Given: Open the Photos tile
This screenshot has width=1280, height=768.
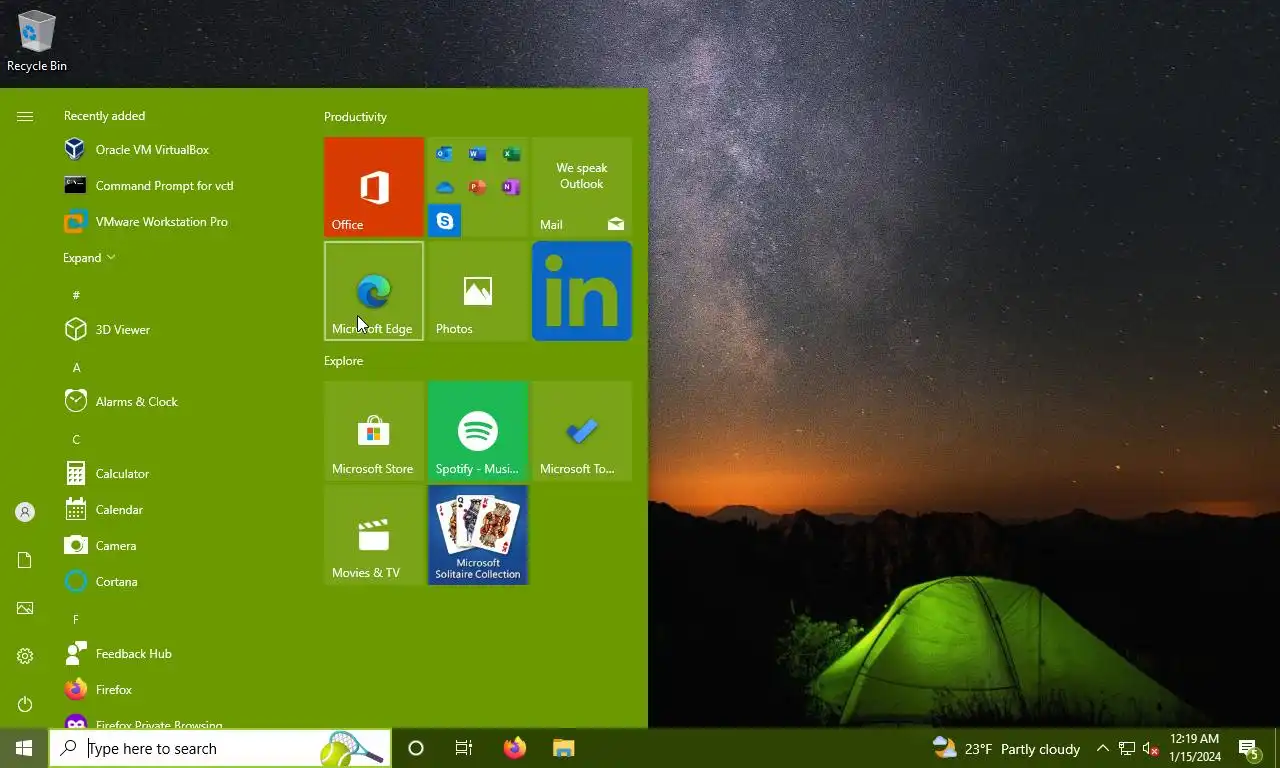Looking at the screenshot, I should click(x=478, y=291).
